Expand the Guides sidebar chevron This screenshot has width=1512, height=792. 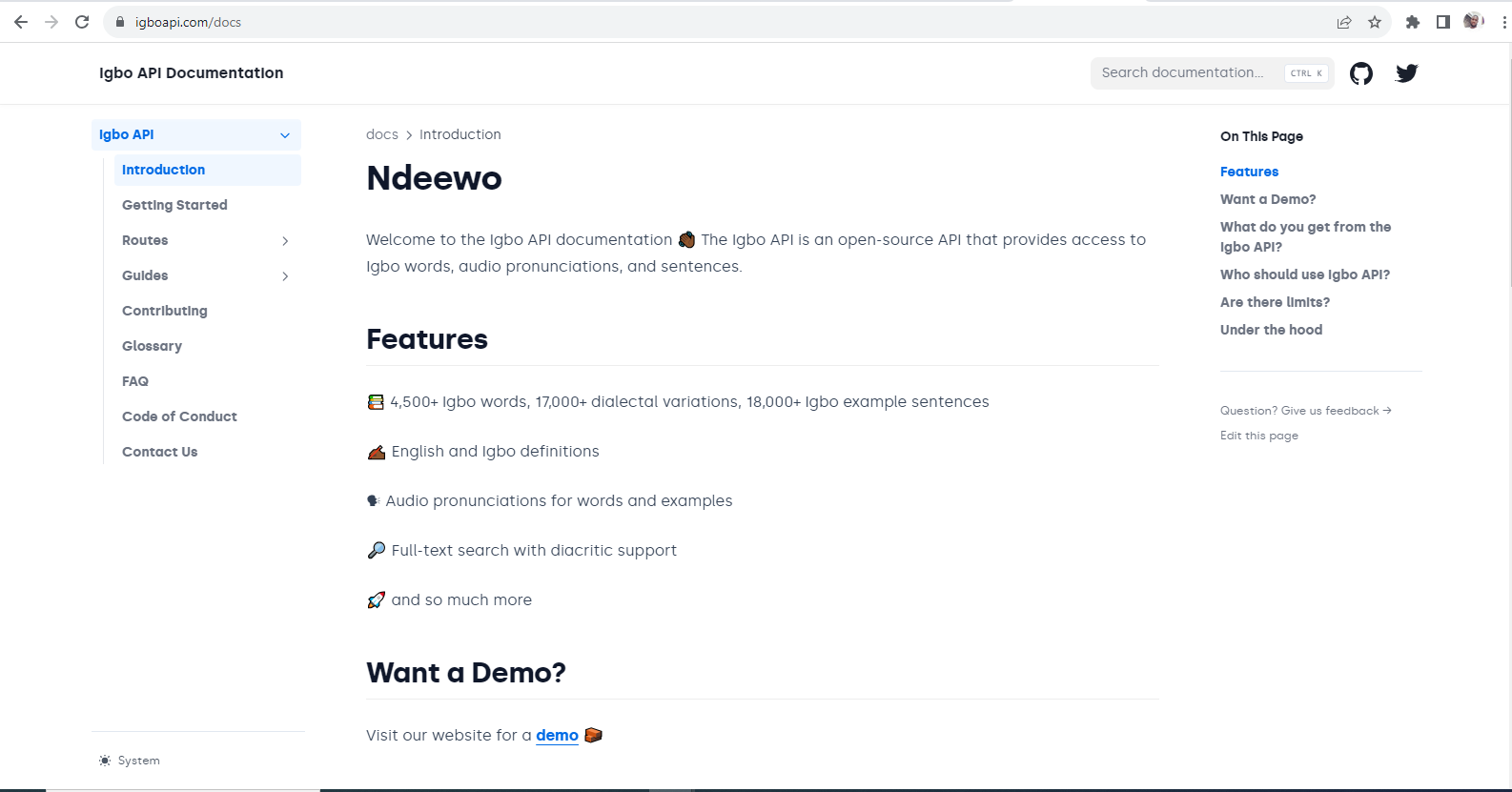point(285,276)
